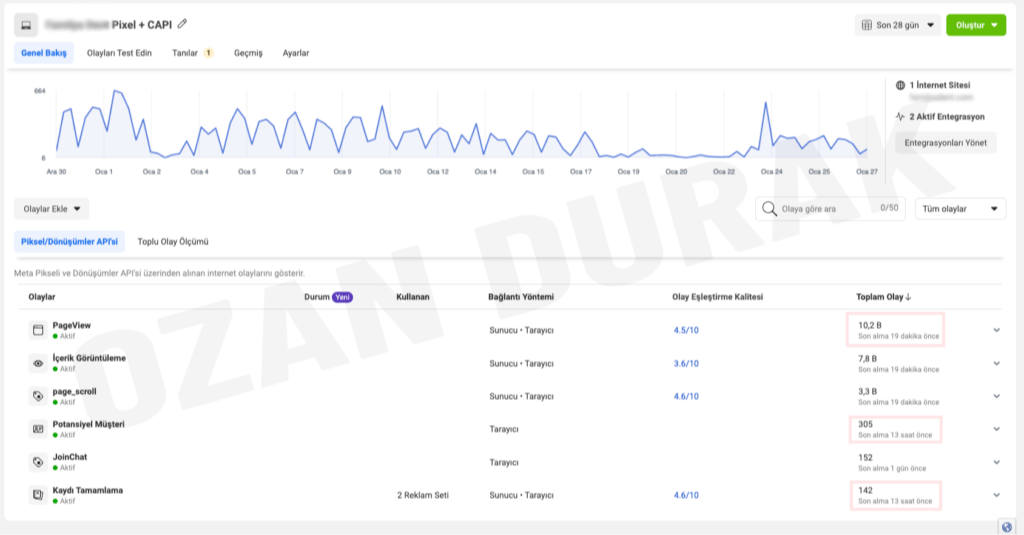Edit pixel name with pencil icon
Screen dimensions: 1024x535
coord(182,24)
